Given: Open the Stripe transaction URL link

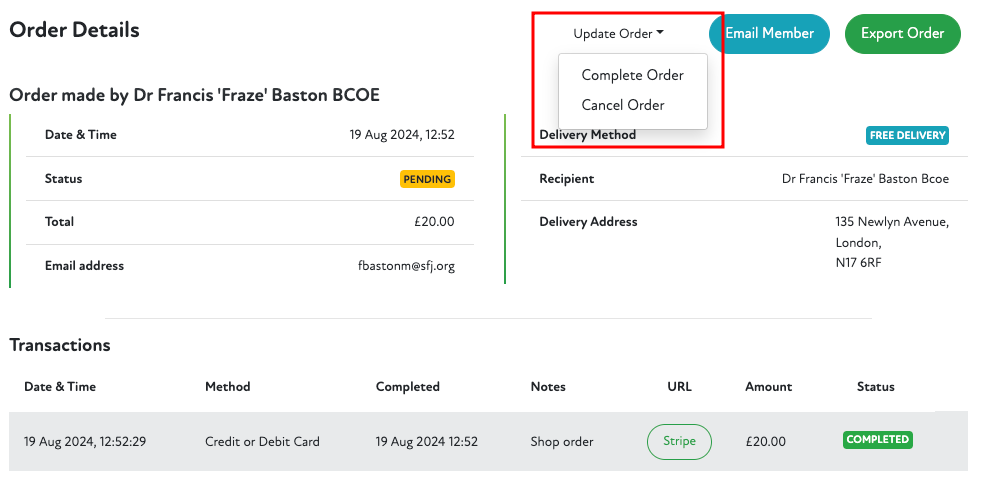Looking at the screenshot, I should click(679, 441).
